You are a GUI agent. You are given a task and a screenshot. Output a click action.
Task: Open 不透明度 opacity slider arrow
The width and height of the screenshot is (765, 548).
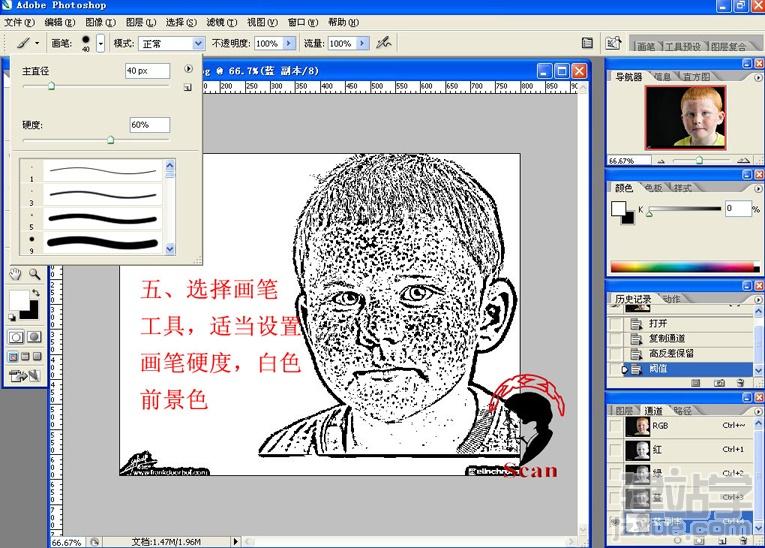pyautogui.click(x=289, y=43)
